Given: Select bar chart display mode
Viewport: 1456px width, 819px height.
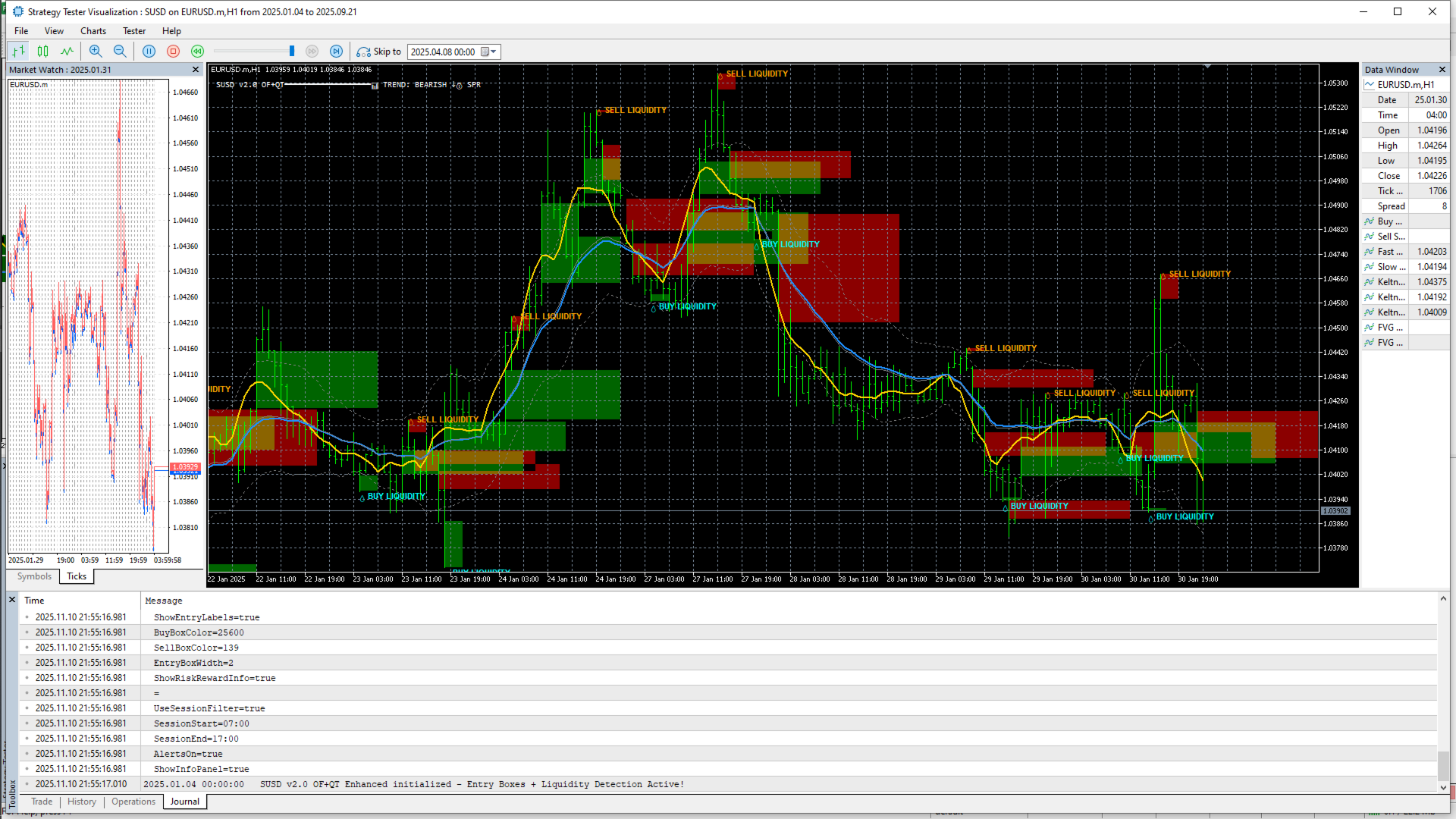Looking at the screenshot, I should pyautogui.click(x=19, y=52).
